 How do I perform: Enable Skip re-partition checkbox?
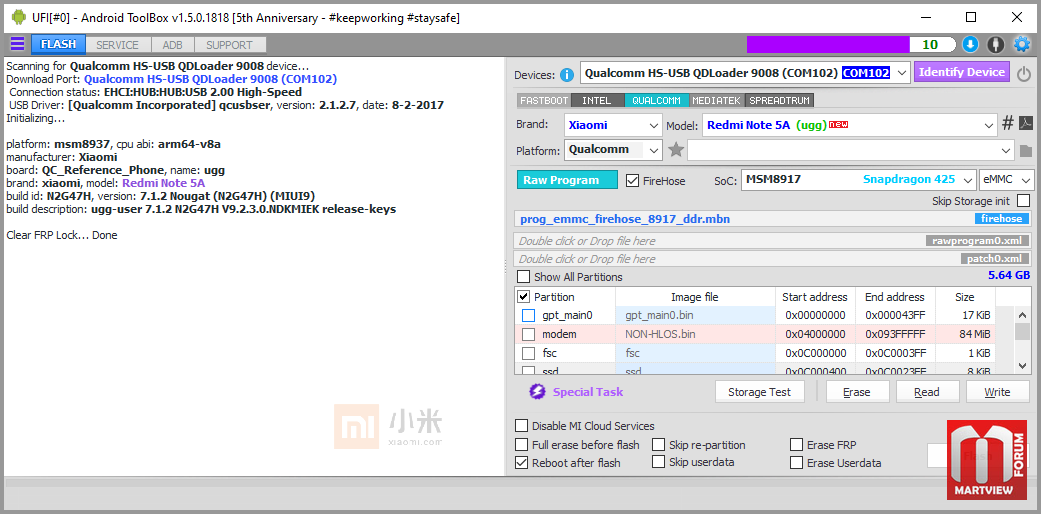[x=659, y=444]
